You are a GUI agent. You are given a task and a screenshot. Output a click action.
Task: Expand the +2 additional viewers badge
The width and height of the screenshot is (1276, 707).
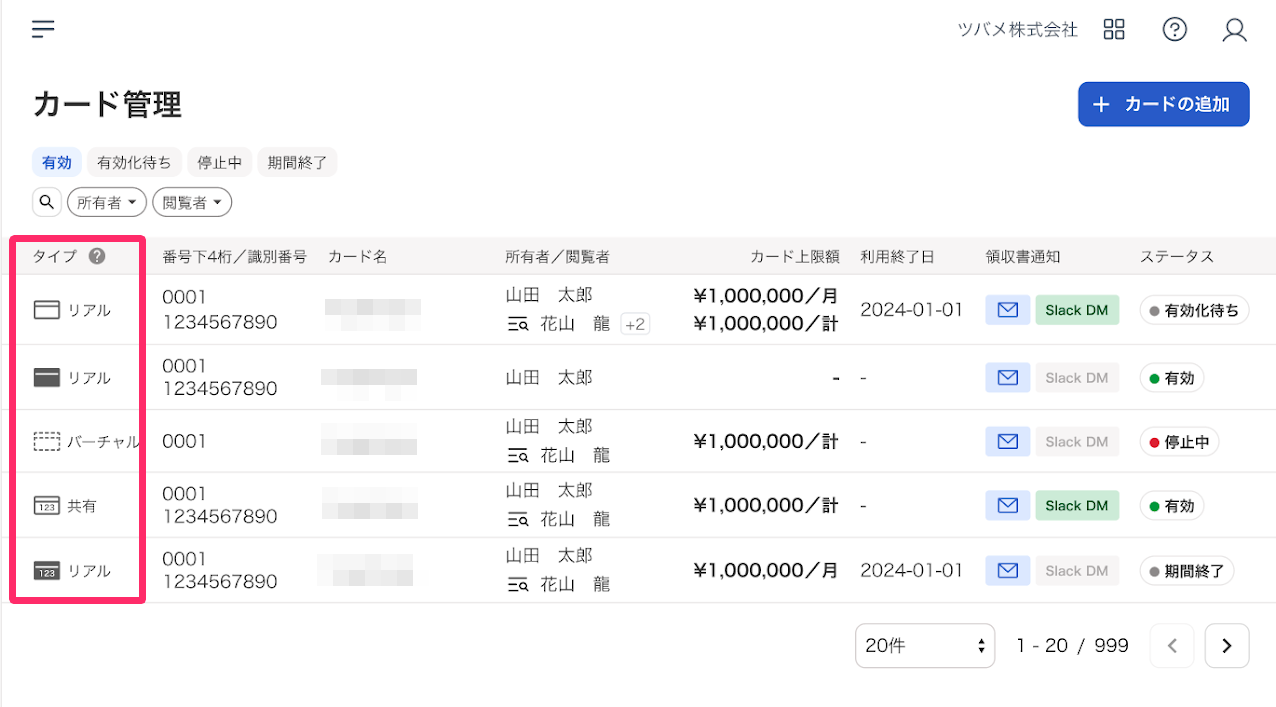(x=635, y=323)
